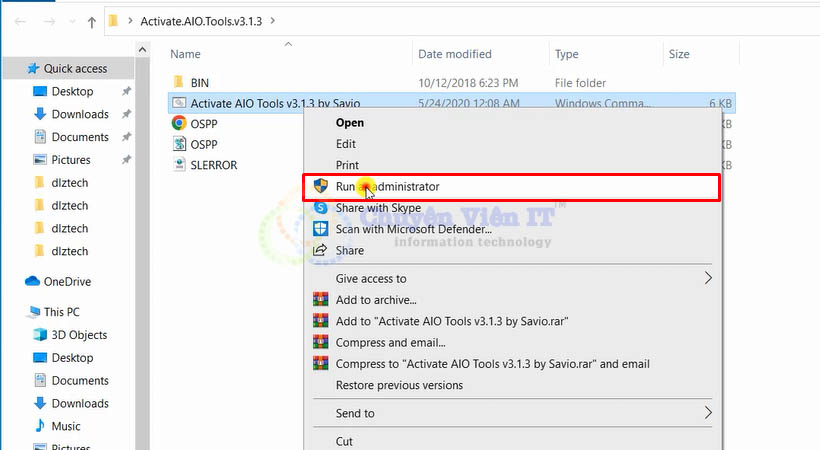
Task: Open OneDrive in the navigation pane
Action: (x=67, y=282)
